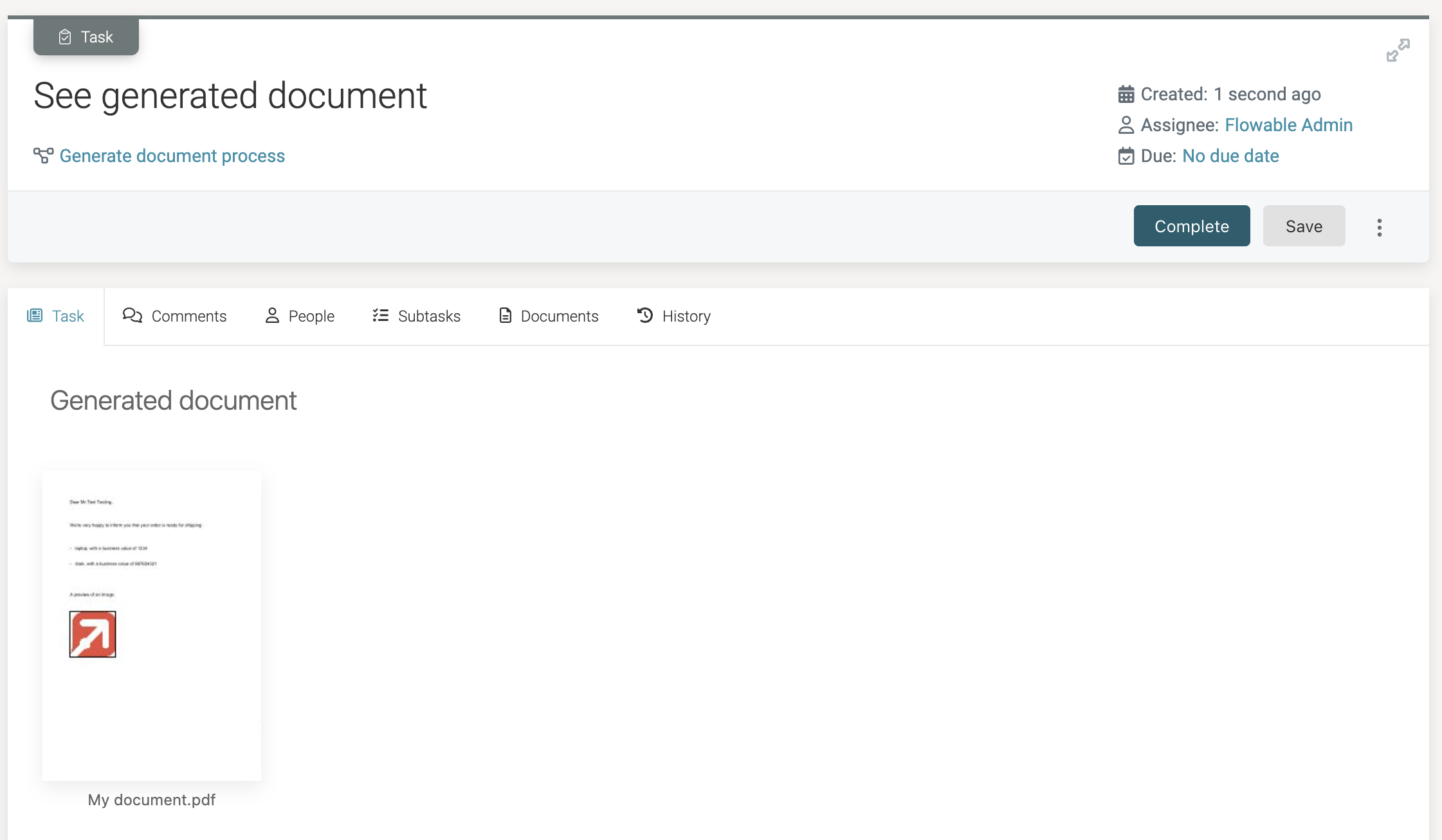Image resolution: width=1442 pixels, height=840 pixels.
Task: Open the Flowable Admin assignee selector
Action: (1289, 125)
